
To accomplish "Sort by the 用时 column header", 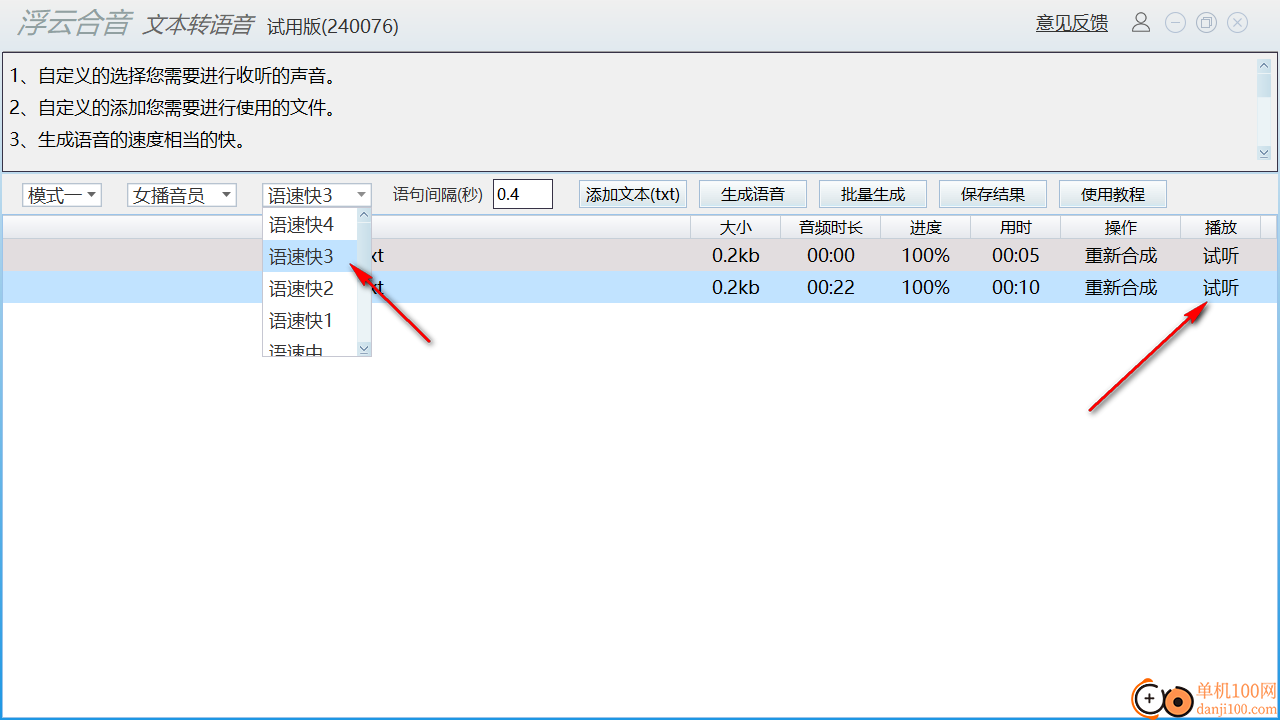I will tap(1016, 227).
